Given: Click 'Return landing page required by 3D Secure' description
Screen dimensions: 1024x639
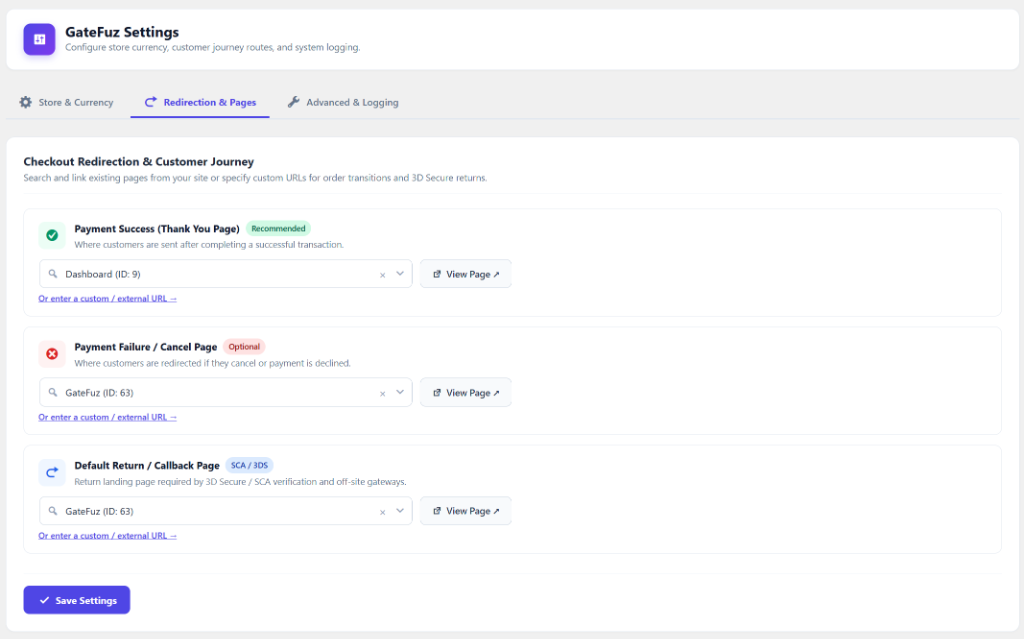Looking at the screenshot, I should (240, 482).
